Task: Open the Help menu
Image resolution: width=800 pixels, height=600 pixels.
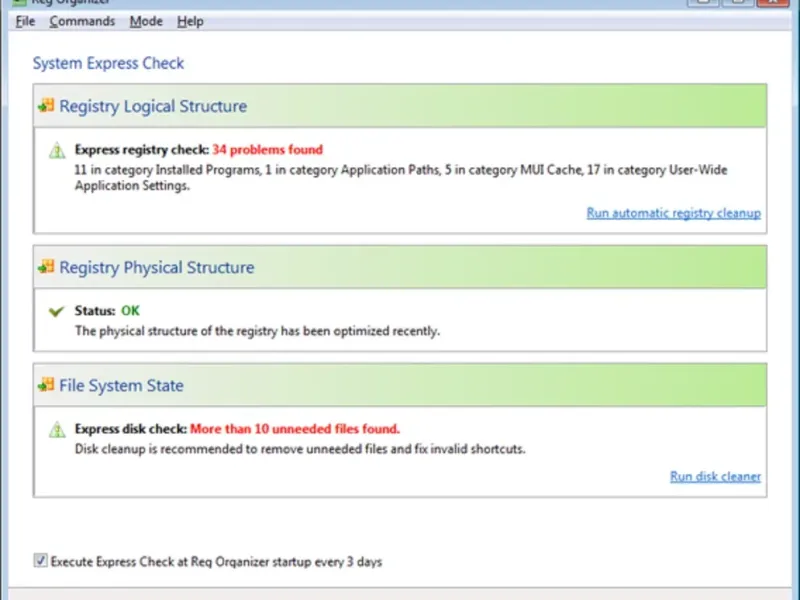Action: coord(190,21)
